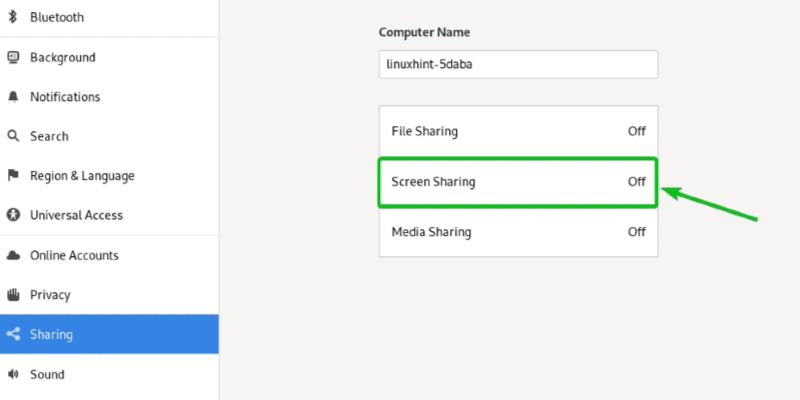The width and height of the screenshot is (800, 400).
Task: Click the Online Accounts cloud icon
Action: point(13,255)
